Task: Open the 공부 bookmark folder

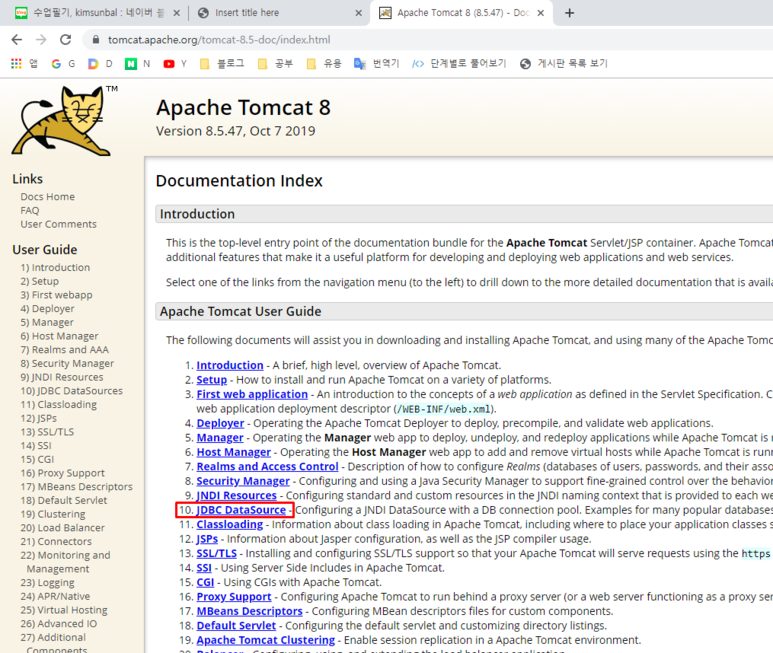Action: pyautogui.click(x=276, y=64)
